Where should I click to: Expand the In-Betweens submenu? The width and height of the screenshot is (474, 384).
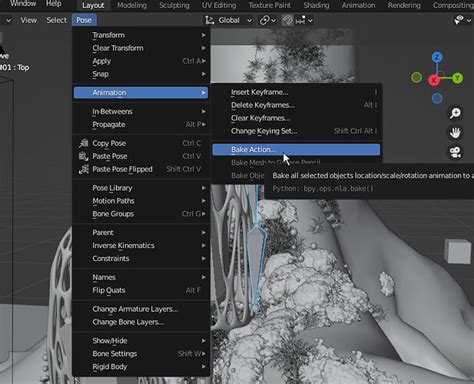coord(141,111)
